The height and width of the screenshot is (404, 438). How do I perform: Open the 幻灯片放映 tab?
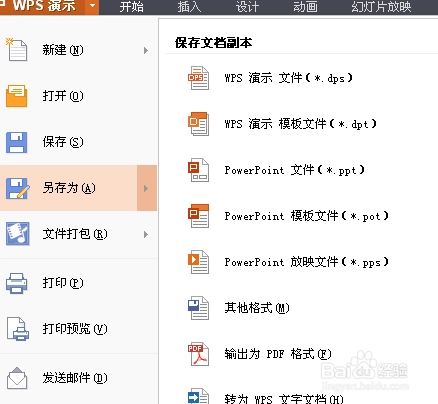click(381, 7)
